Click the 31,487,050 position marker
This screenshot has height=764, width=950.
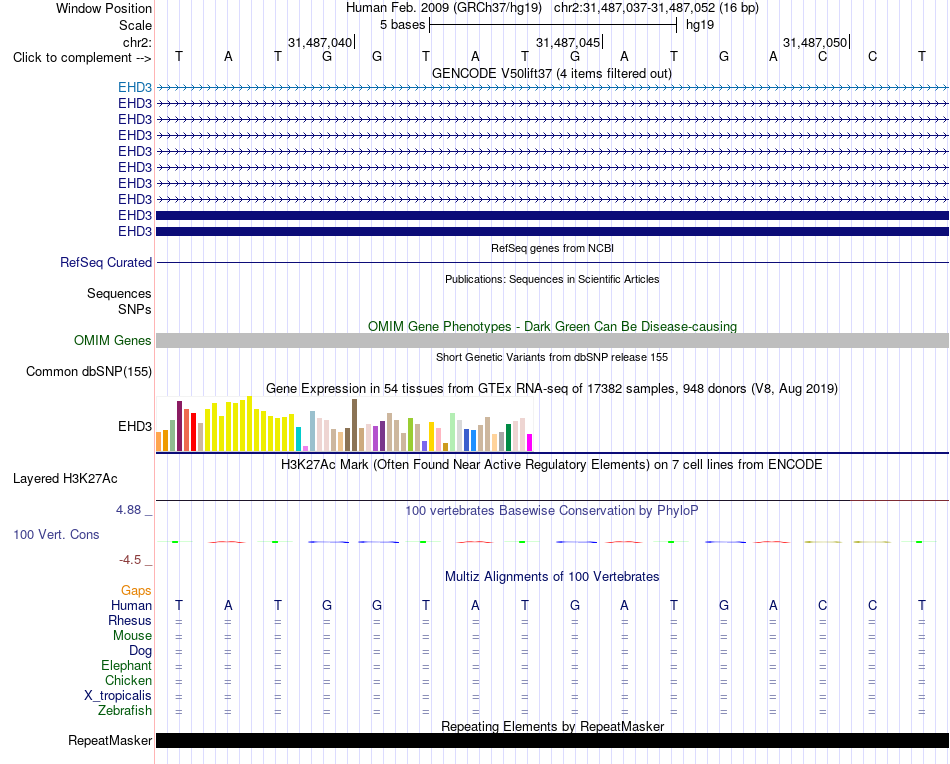click(815, 42)
